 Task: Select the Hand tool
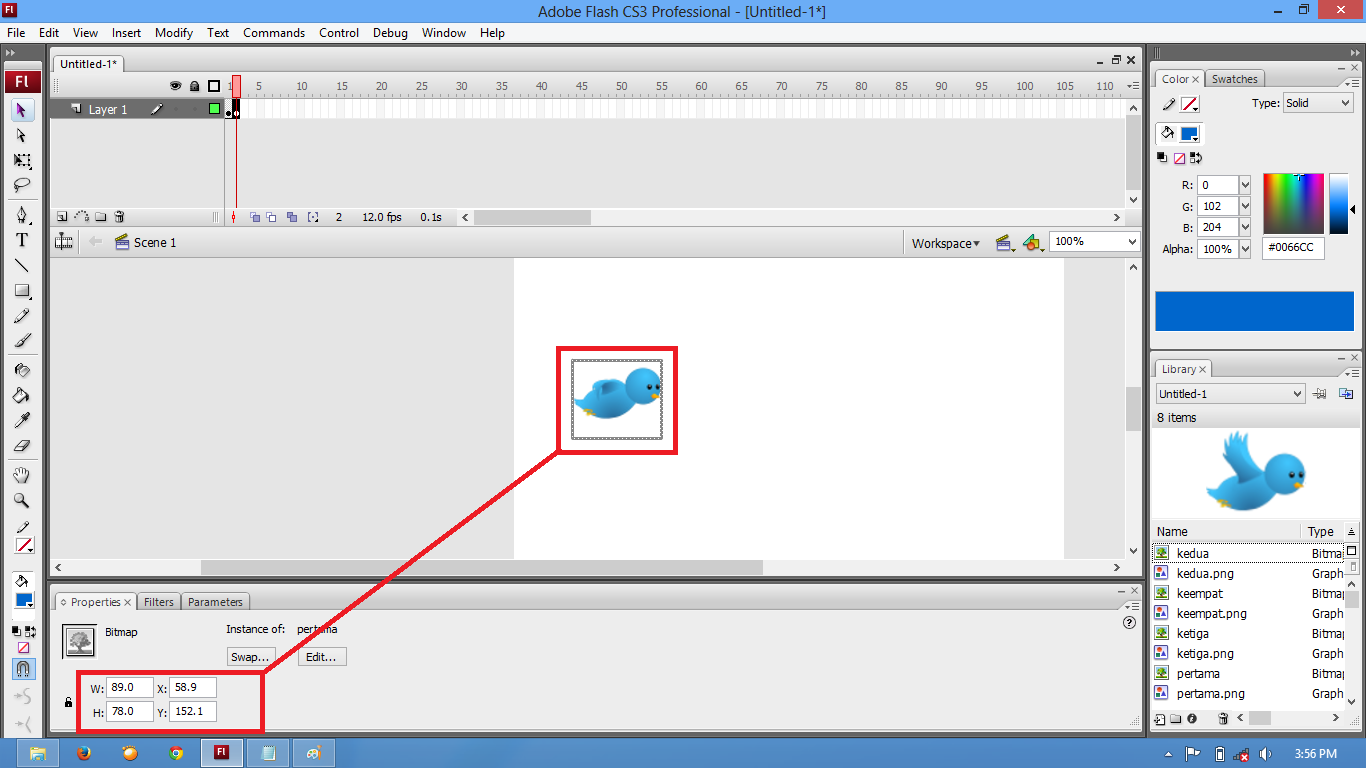(22, 475)
